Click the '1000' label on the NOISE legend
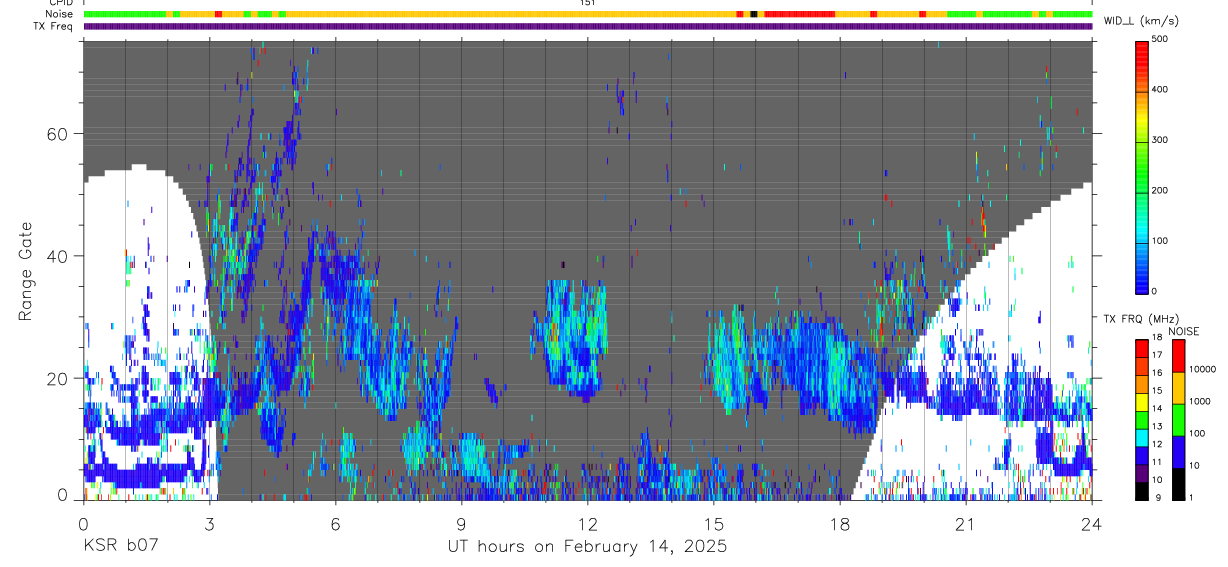The width and height of the screenshot is (1228, 567). click(x=1201, y=401)
